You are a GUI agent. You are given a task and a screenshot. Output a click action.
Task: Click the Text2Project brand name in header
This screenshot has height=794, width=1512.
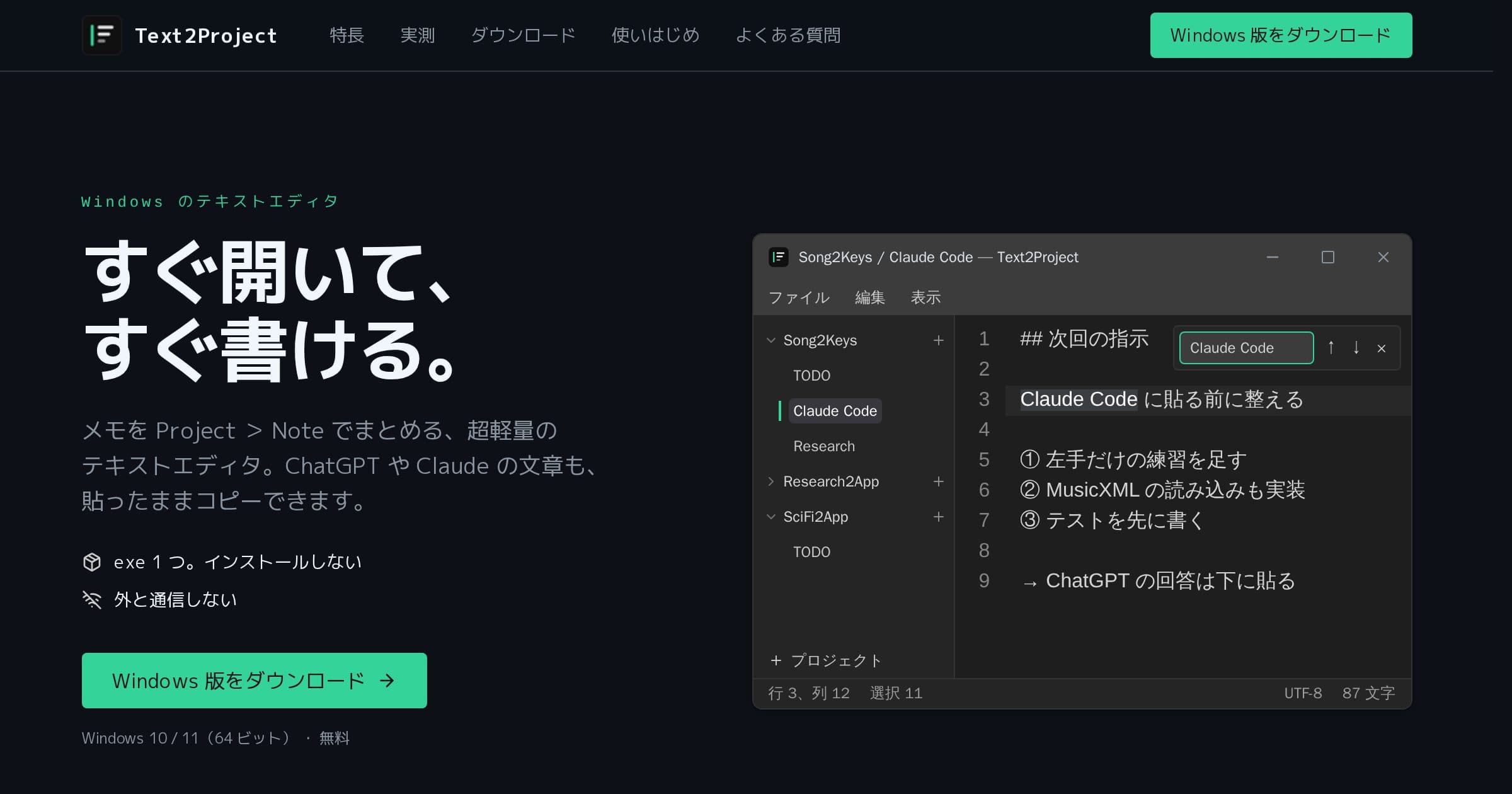[206, 36]
